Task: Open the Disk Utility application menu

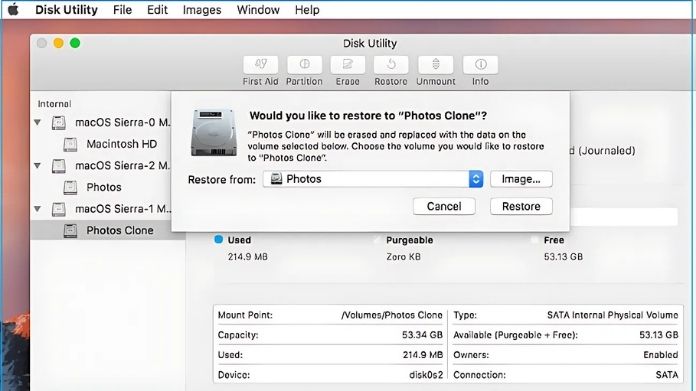Action: pyautogui.click(x=66, y=10)
